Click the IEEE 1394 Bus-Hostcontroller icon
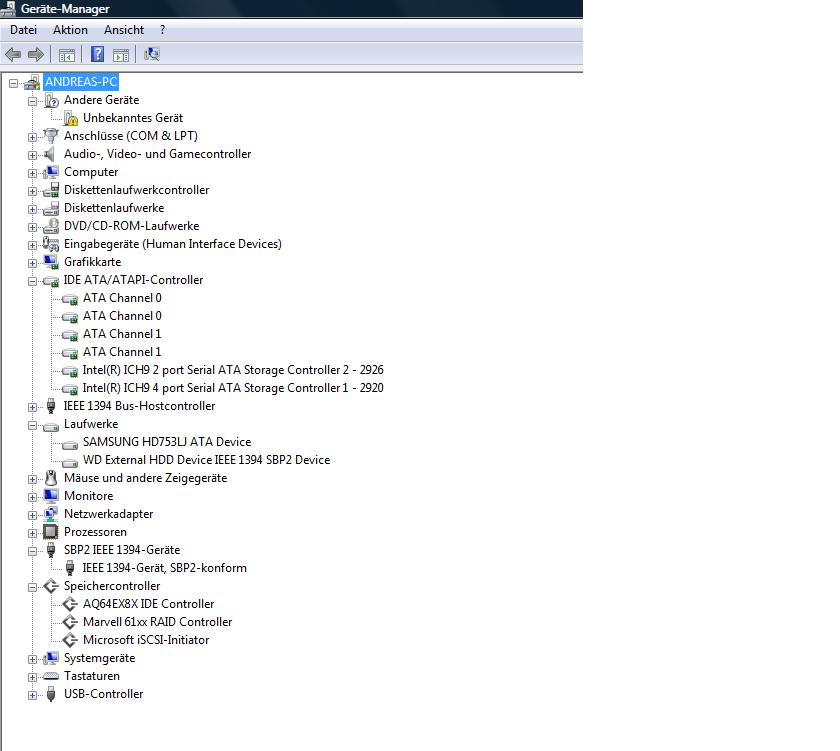 tap(51, 406)
